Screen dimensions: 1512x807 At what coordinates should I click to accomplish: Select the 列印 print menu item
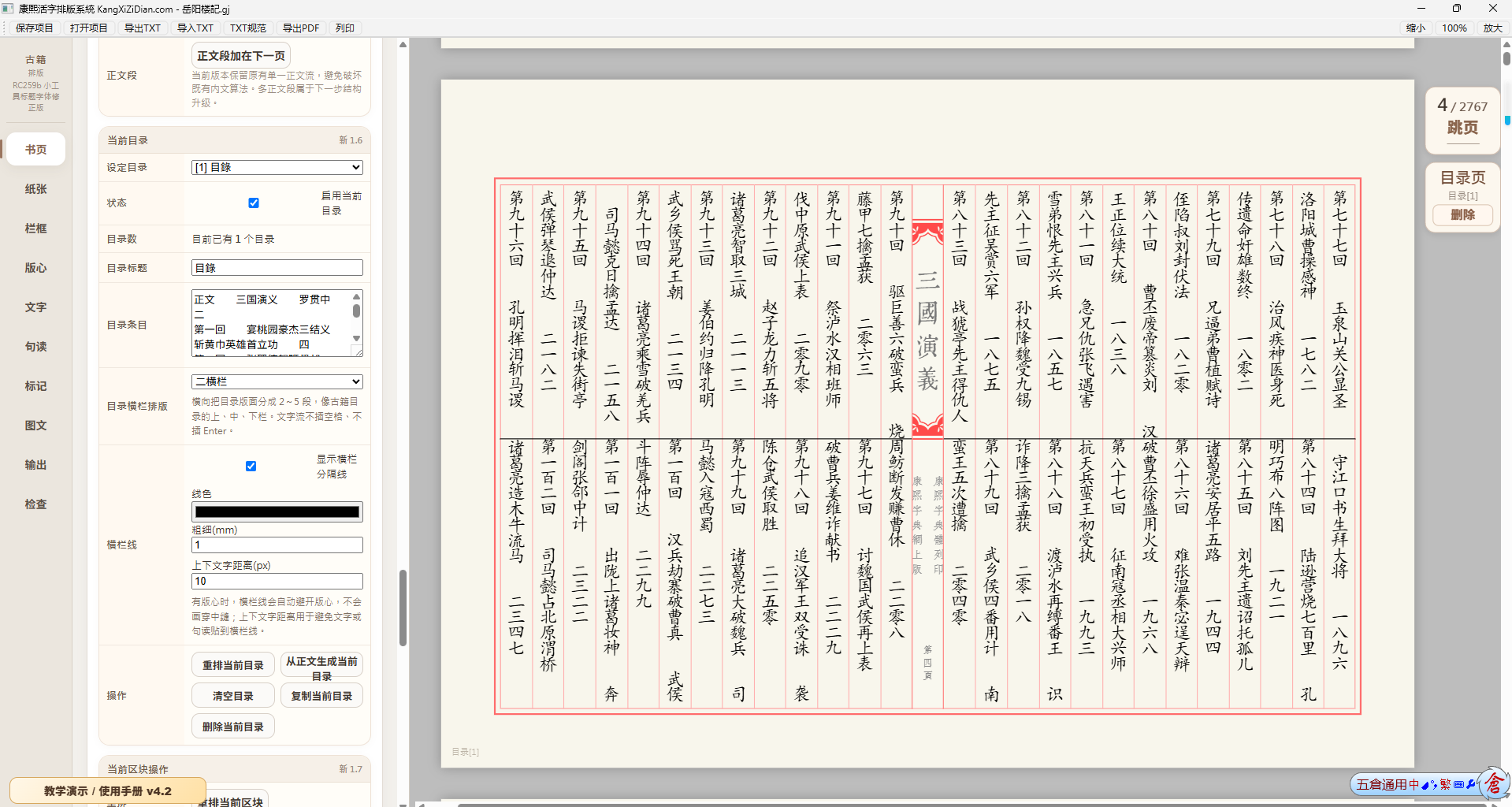pyautogui.click(x=344, y=28)
